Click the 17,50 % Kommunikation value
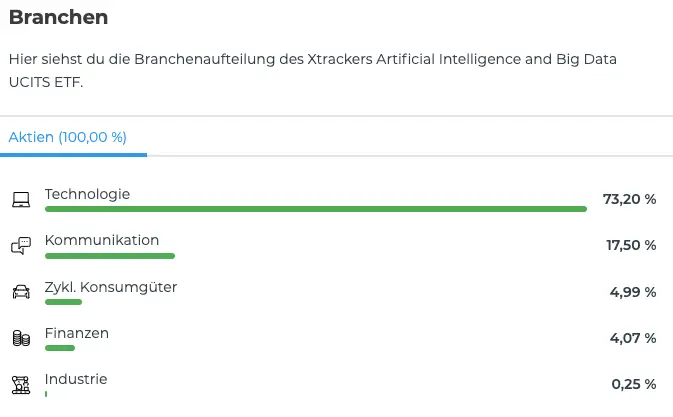673x417 pixels. click(631, 245)
